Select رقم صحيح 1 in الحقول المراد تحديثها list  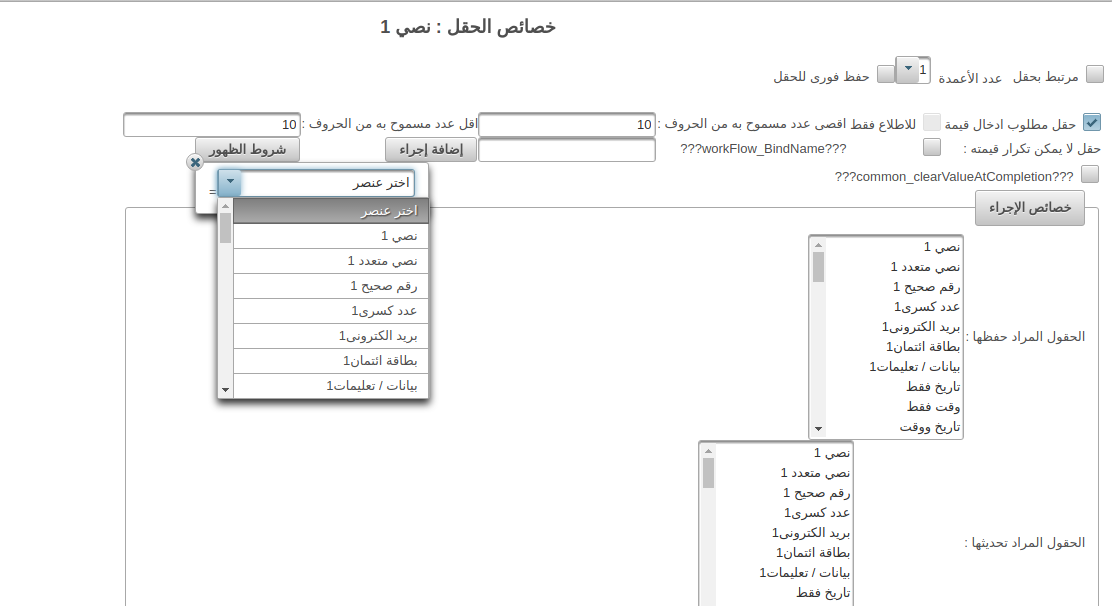coord(784,492)
